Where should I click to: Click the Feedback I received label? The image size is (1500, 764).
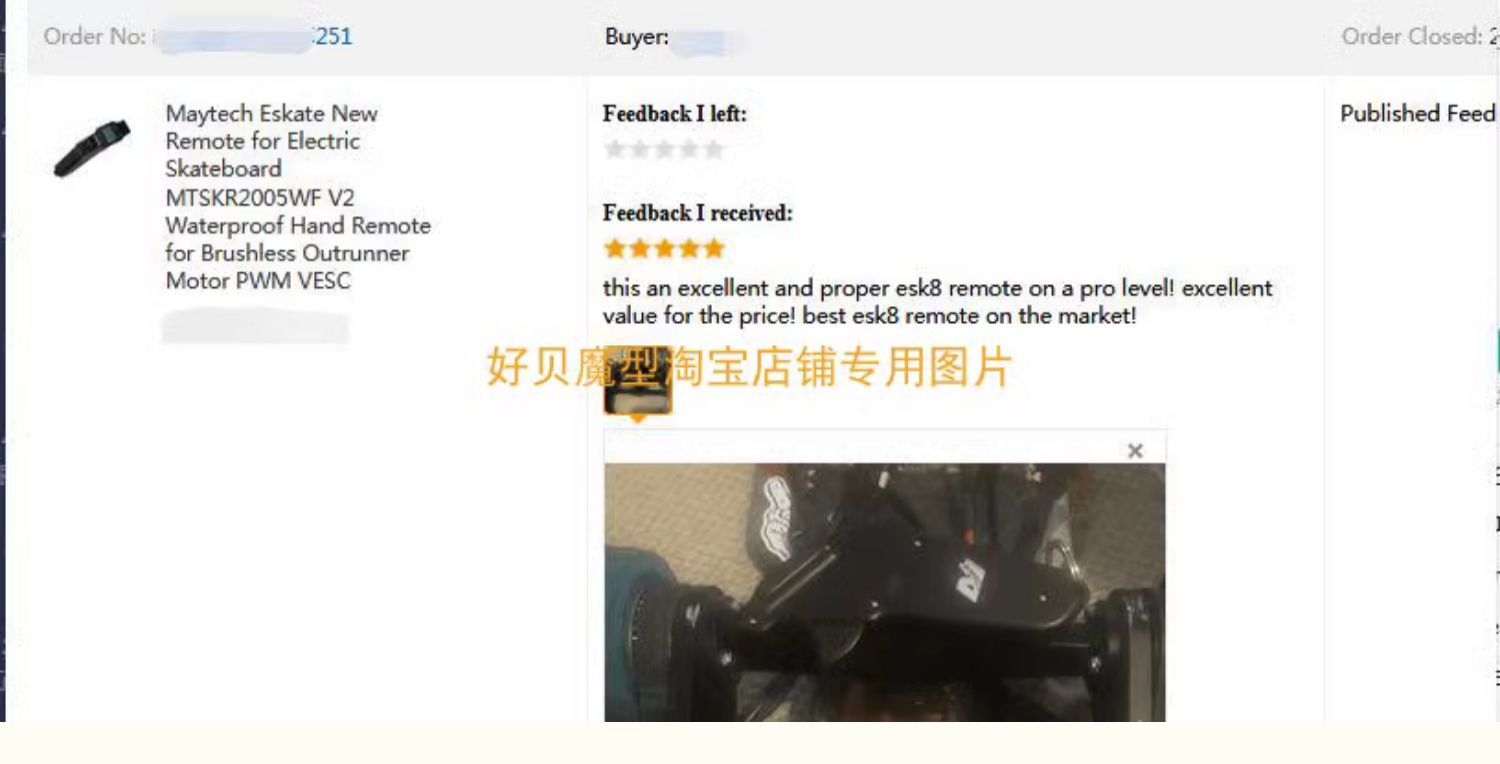point(697,213)
